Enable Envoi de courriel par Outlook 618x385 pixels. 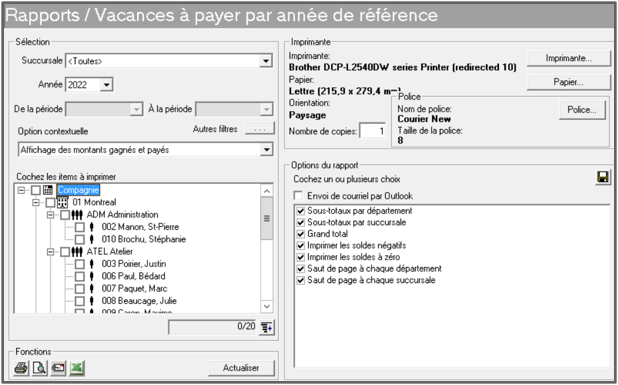(299, 196)
